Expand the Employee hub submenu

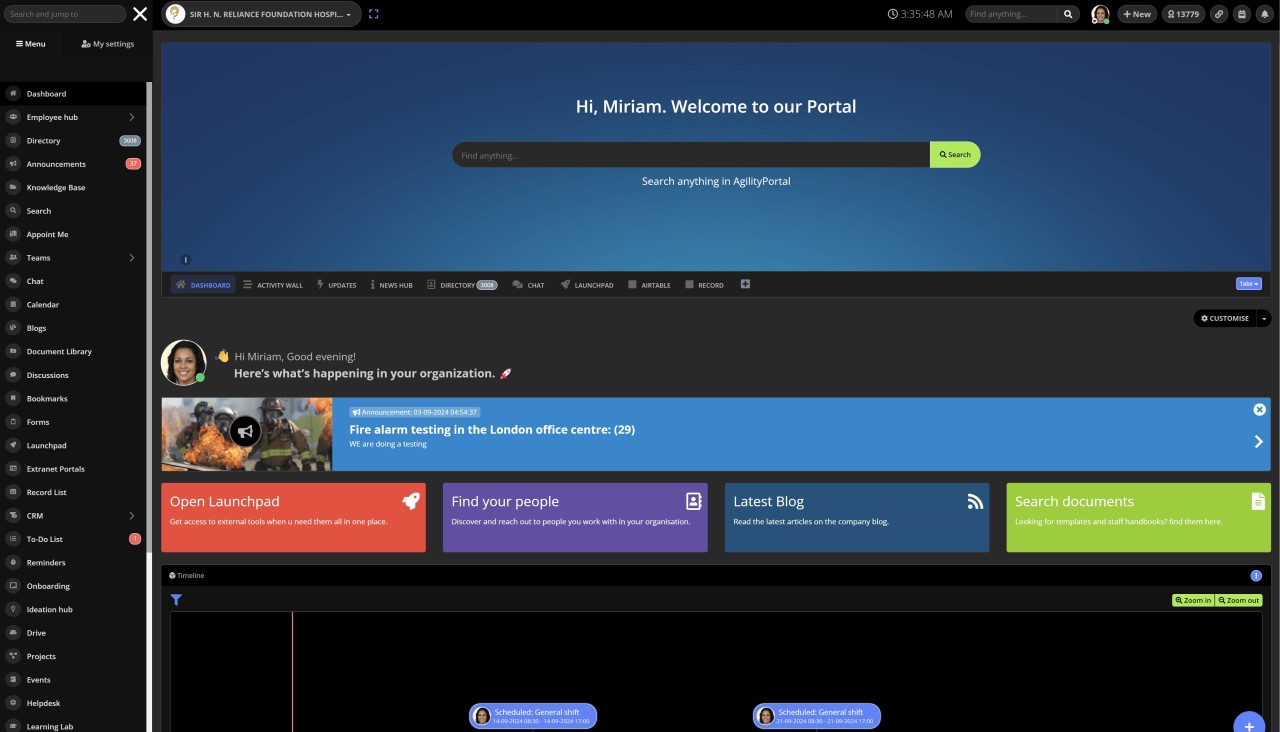pos(132,117)
